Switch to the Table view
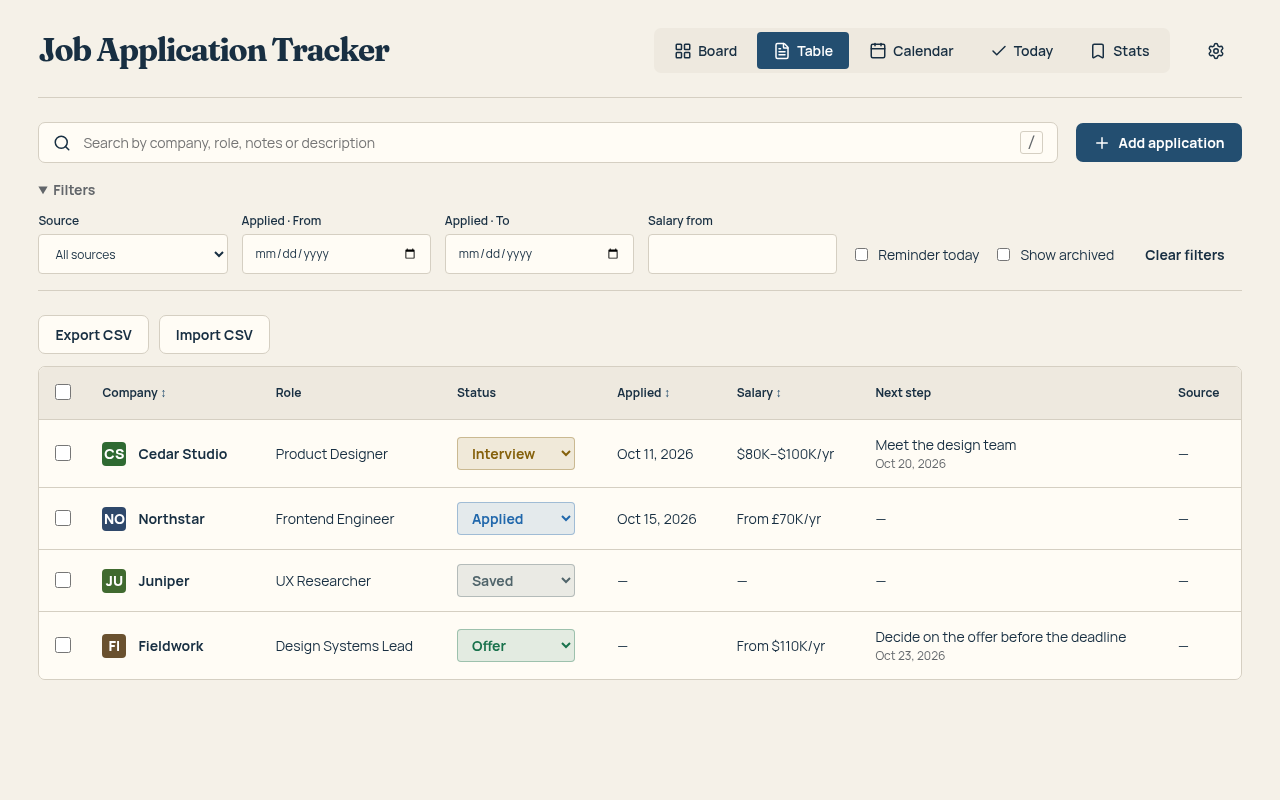Image resolution: width=1280 pixels, height=800 pixels. pos(803,51)
